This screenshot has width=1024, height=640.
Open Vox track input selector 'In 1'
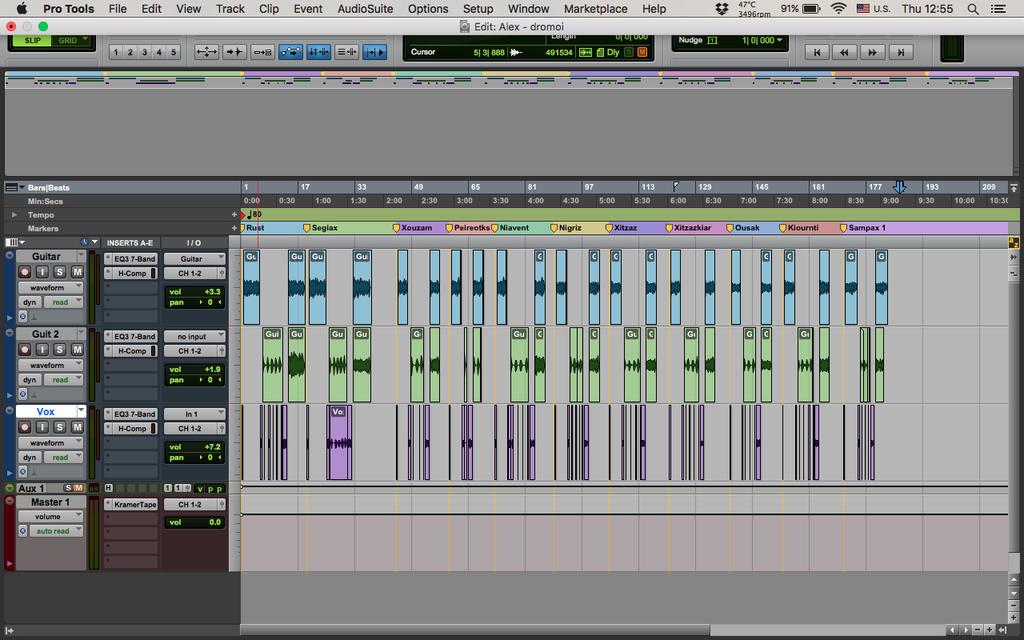tap(194, 414)
